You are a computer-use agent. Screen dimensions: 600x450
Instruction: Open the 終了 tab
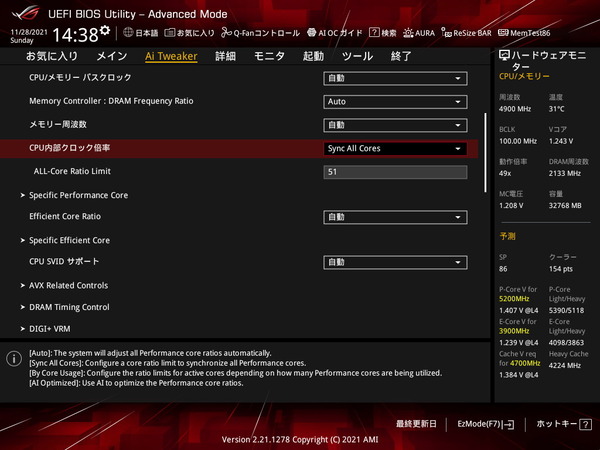(x=401, y=56)
